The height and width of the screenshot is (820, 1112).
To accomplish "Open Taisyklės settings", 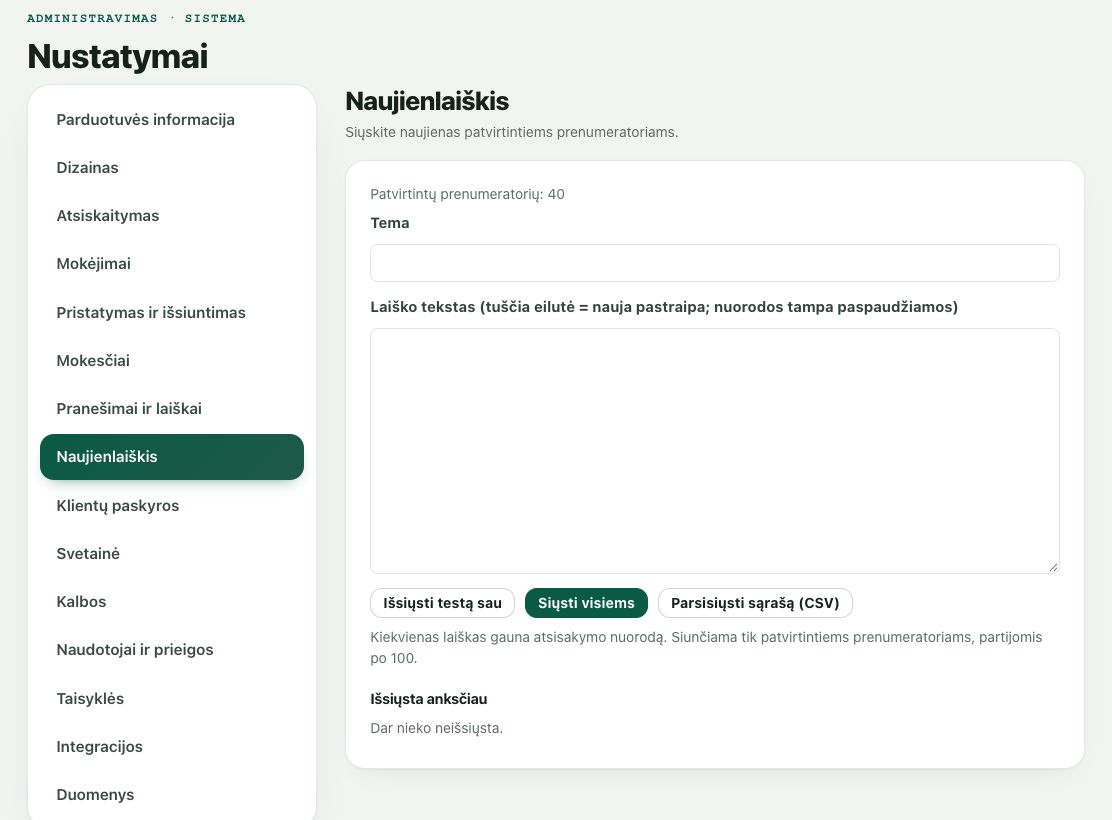I will (x=172, y=699).
